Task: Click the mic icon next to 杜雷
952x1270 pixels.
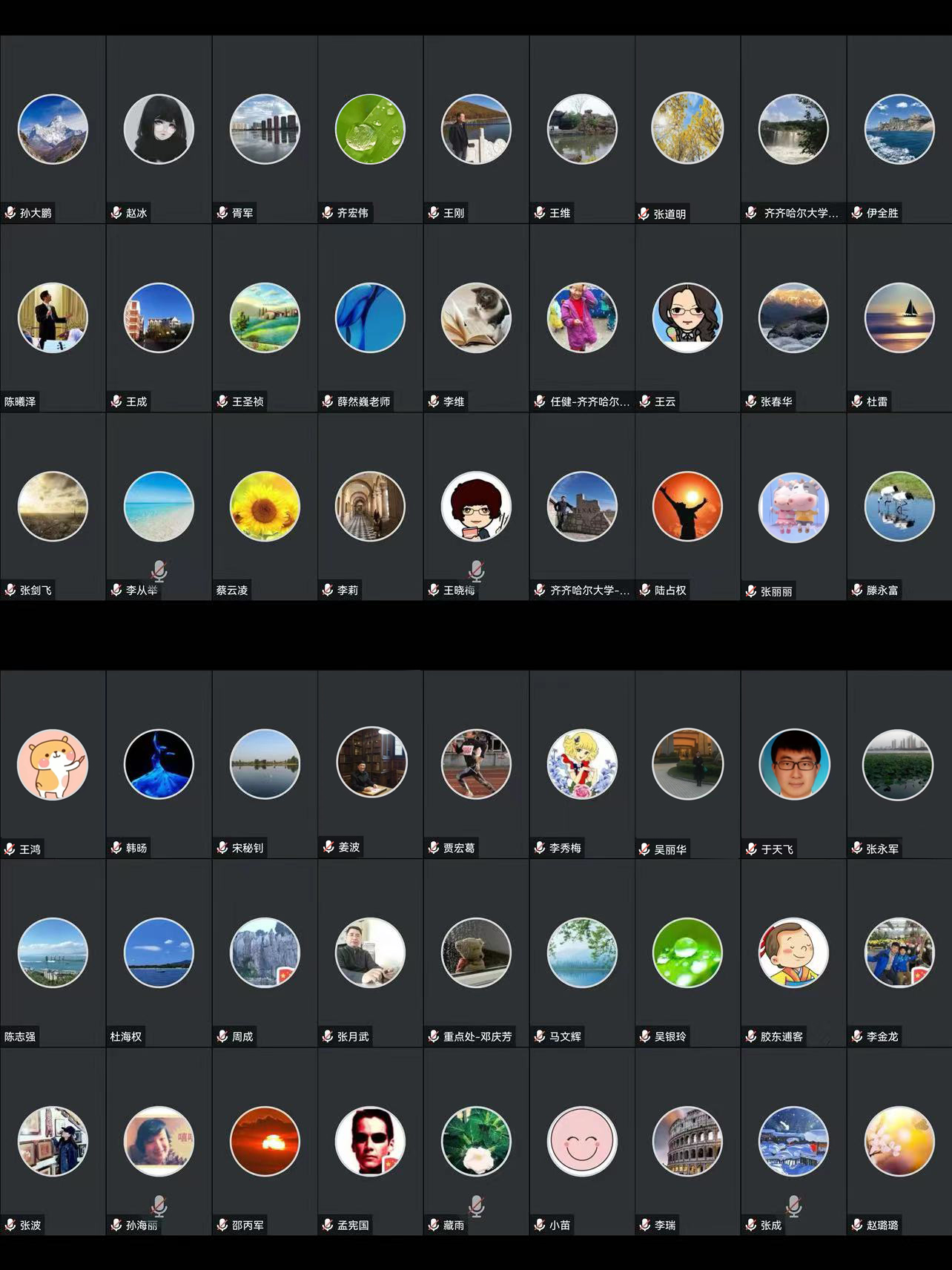Action: [857, 401]
